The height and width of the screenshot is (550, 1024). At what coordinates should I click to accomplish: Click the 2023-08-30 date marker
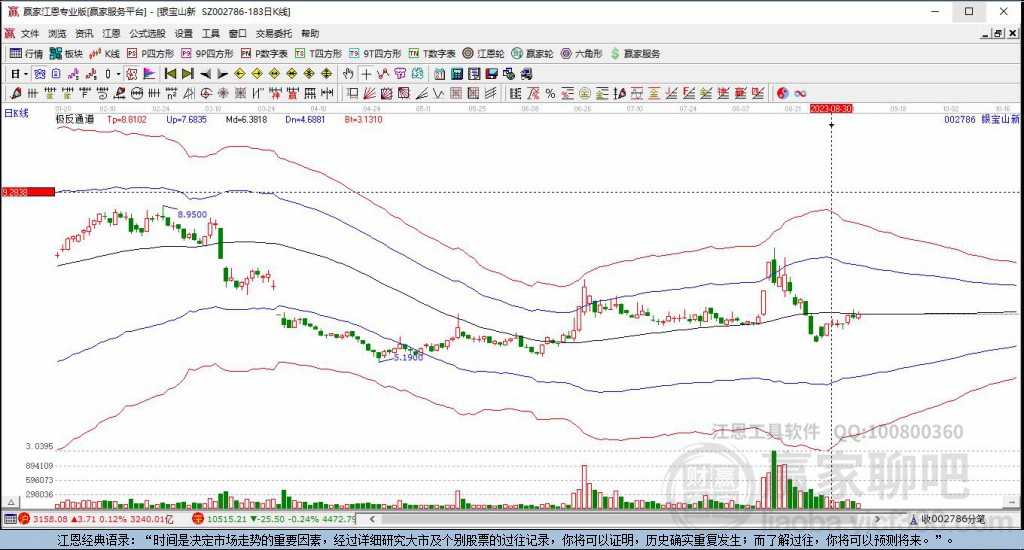(831, 108)
